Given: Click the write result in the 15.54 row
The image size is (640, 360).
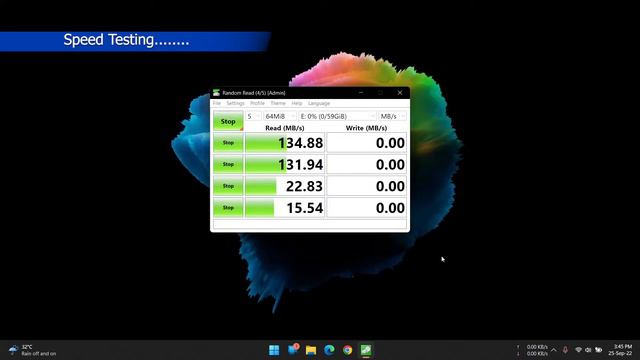Looking at the screenshot, I should click(367, 208).
